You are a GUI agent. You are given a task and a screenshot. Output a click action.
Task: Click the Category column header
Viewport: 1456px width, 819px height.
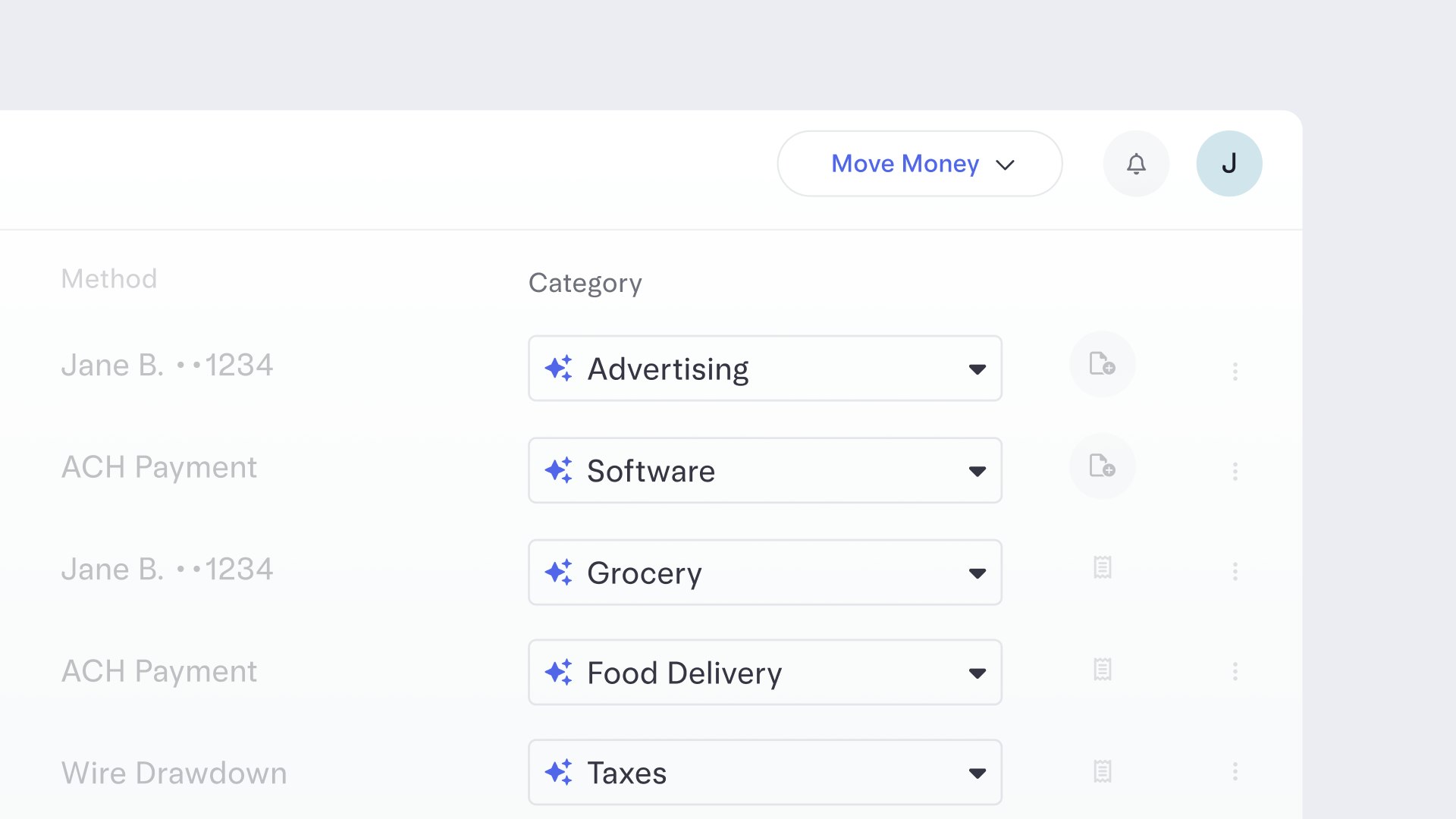tap(585, 283)
